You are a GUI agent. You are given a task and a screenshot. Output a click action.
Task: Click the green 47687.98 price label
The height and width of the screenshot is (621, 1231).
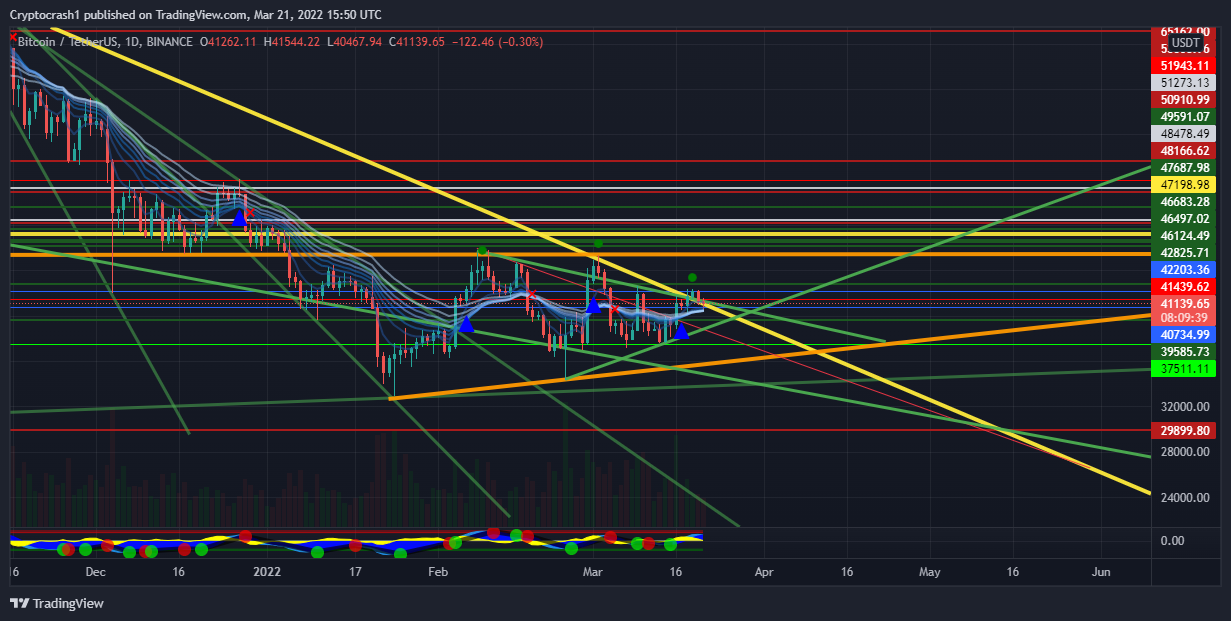click(1185, 167)
